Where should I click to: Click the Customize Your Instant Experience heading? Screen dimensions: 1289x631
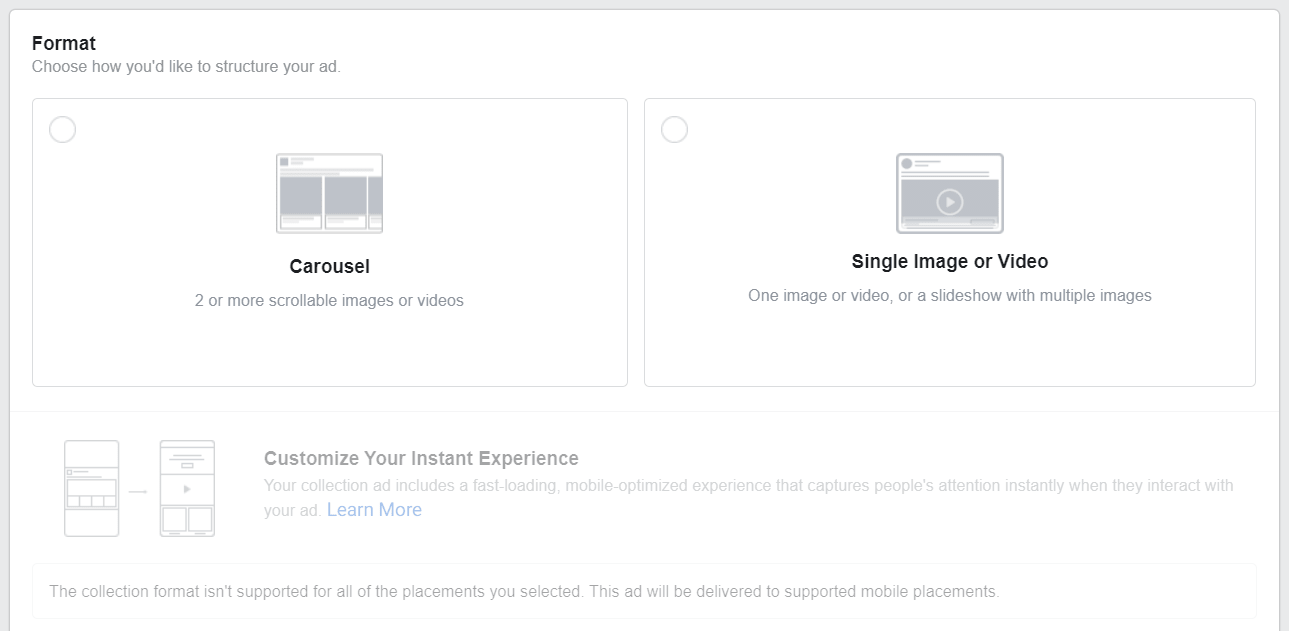pos(421,458)
